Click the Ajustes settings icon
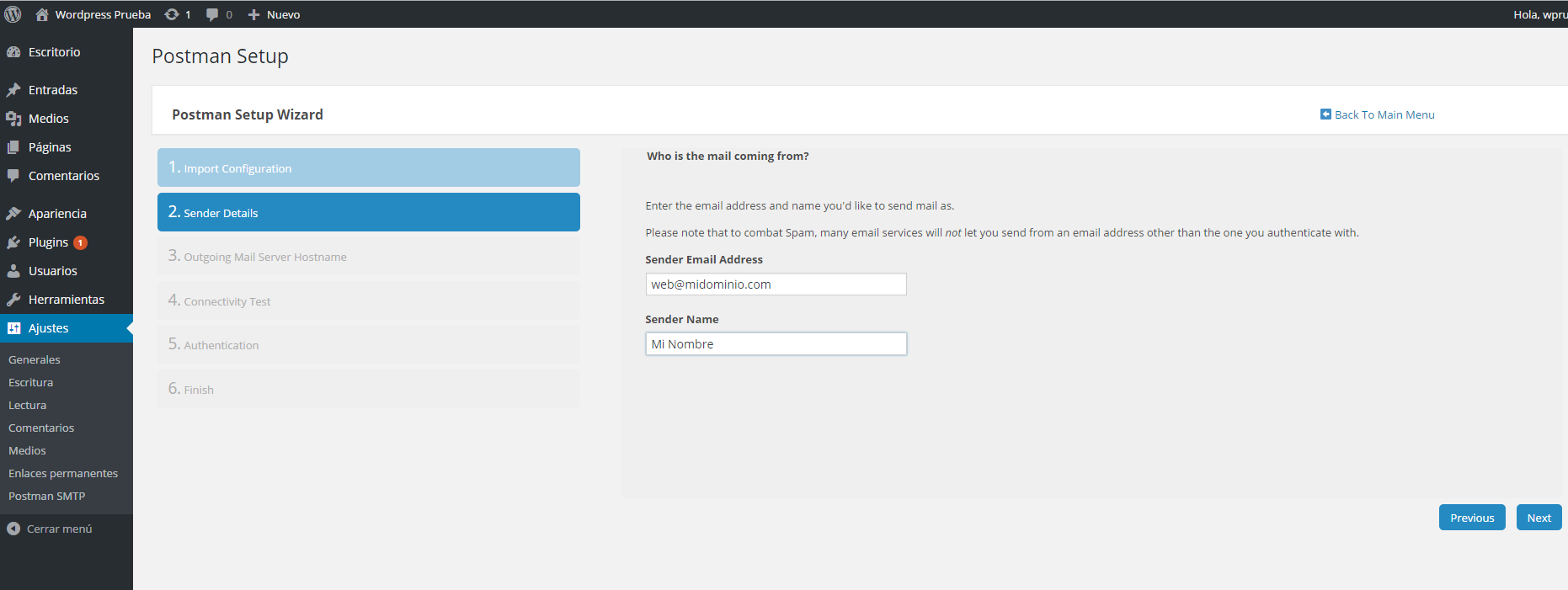The width and height of the screenshot is (1568, 590). click(13, 328)
